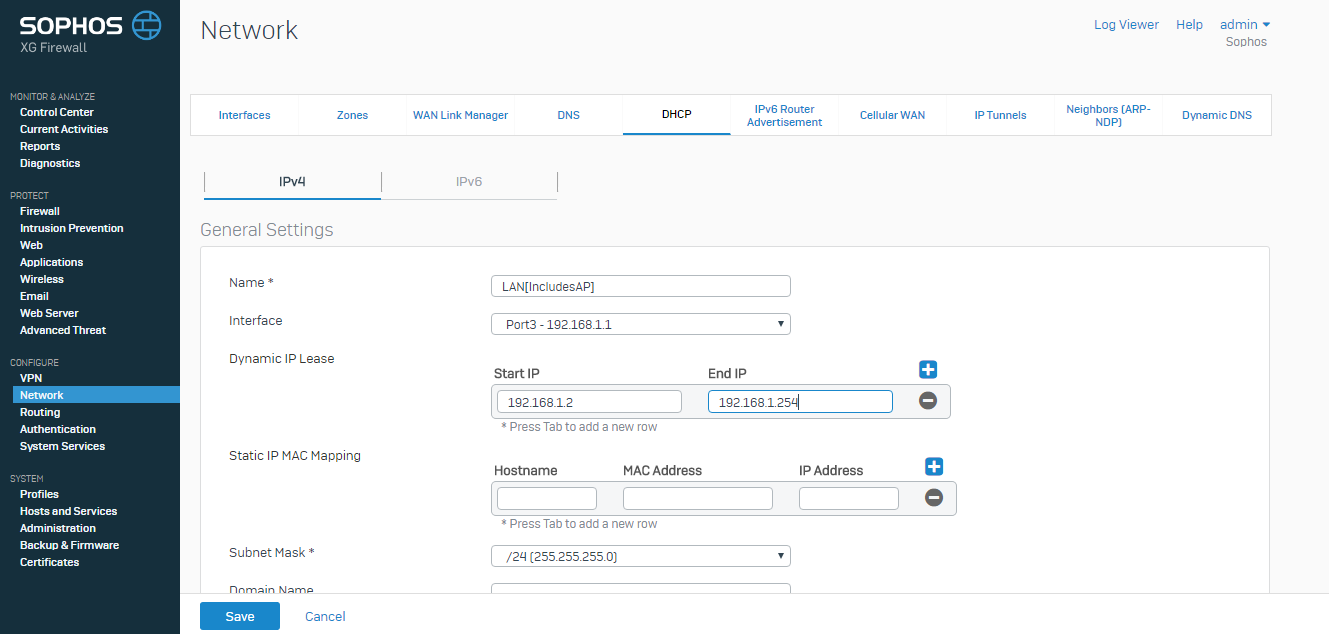
Task: Add a Static IP MAC Mapping row
Action: 933,466
